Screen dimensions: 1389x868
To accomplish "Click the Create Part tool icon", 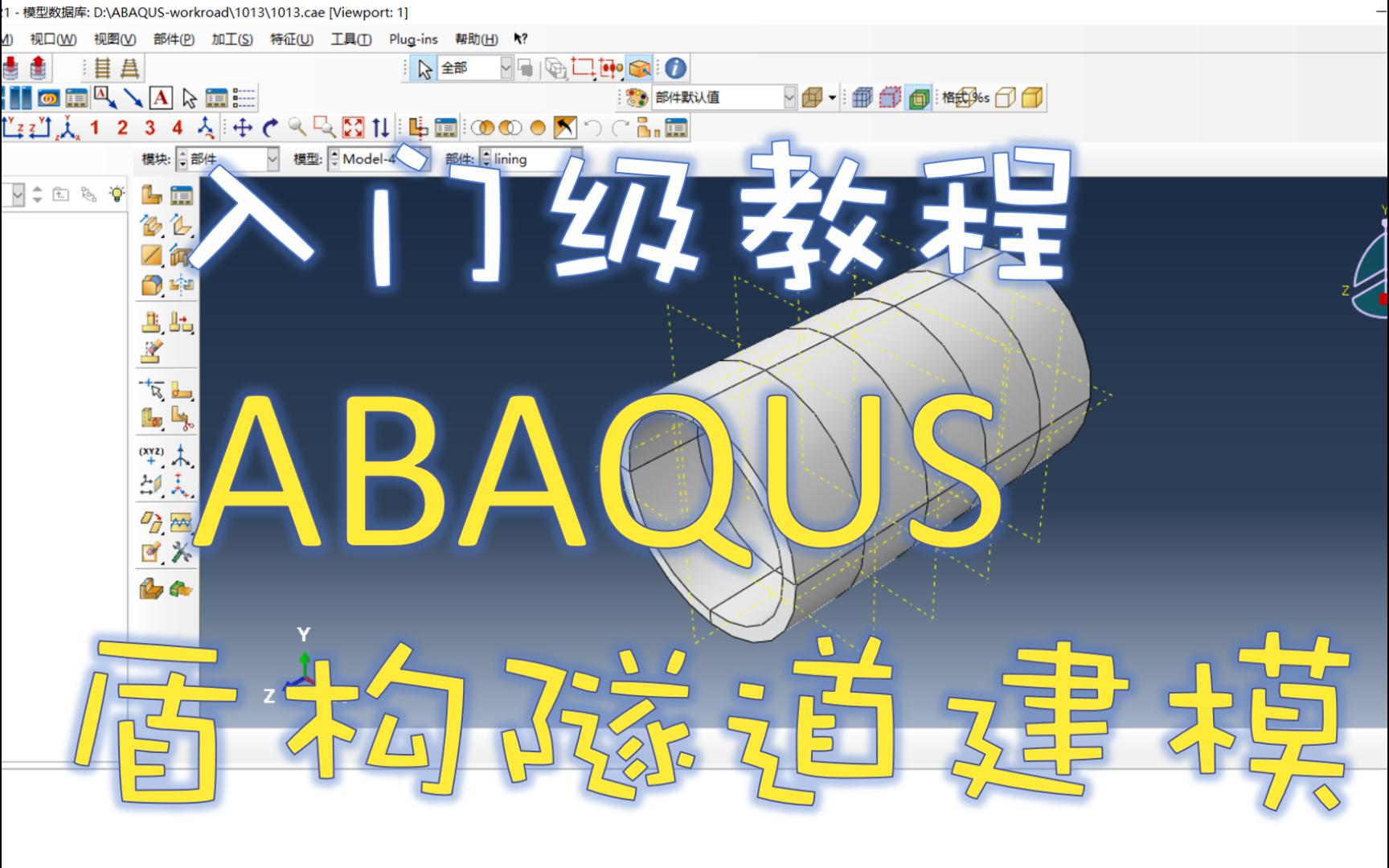I will [152, 195].
